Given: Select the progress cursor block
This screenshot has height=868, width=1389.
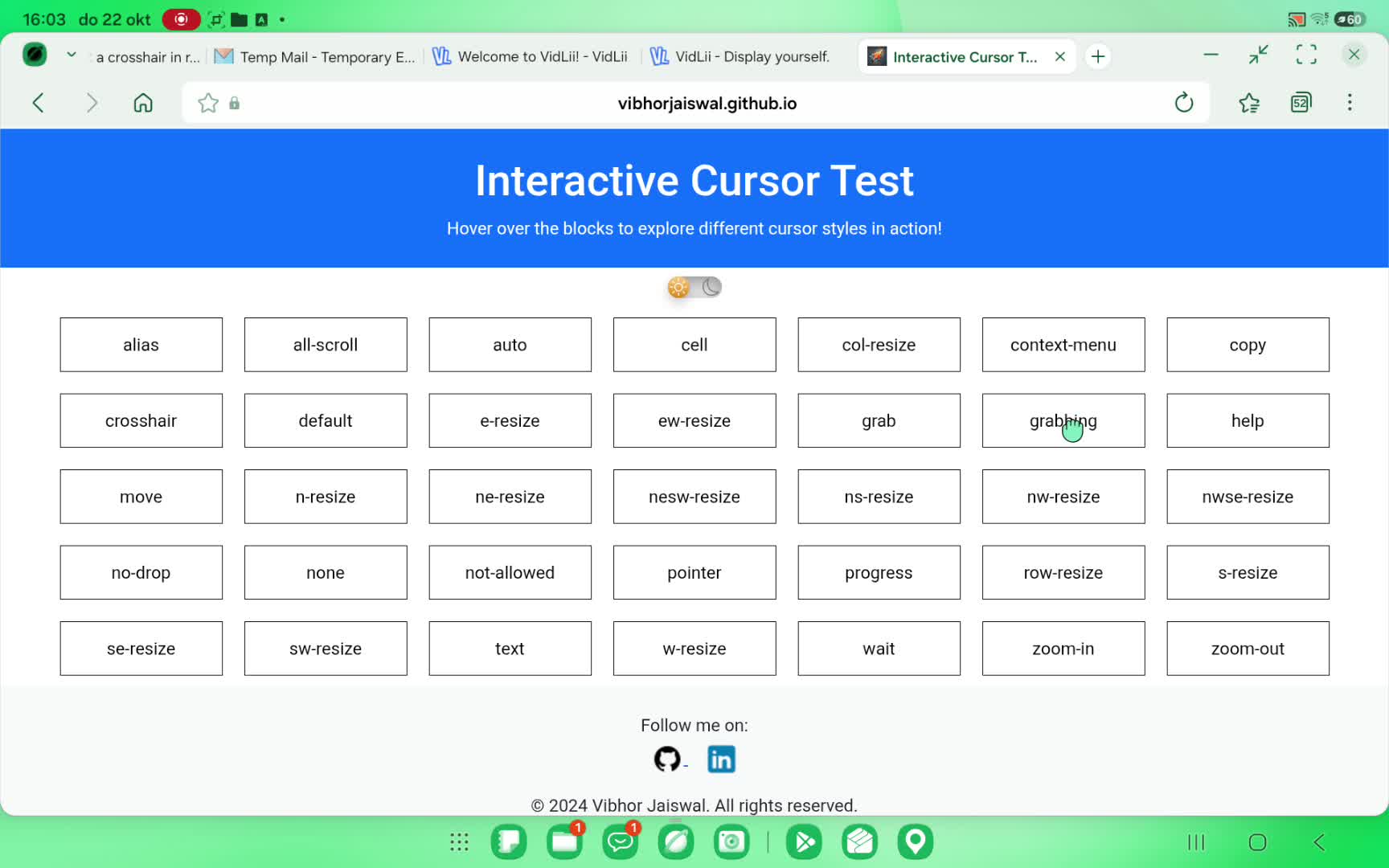Looking at the screenshot, I should coord(879,572).
